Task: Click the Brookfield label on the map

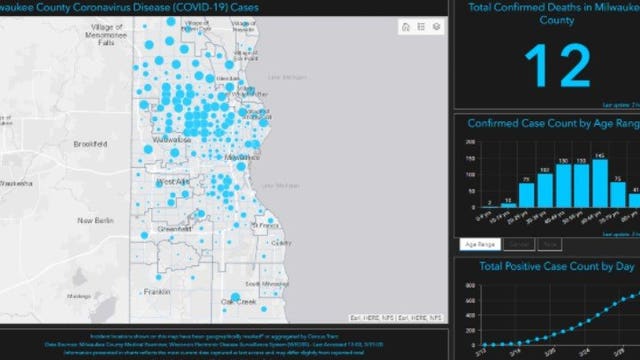Action: (90, 144)
